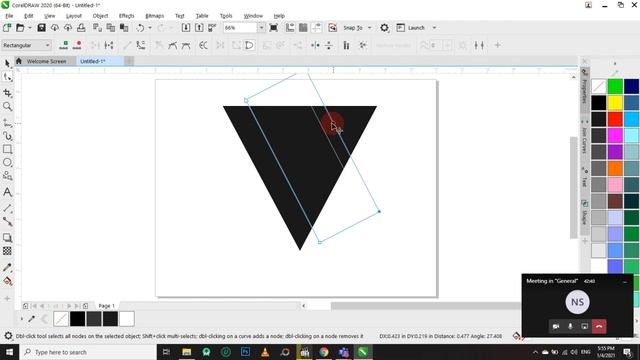This screenshot has width=640, height=360.
Task: Mute microphone in the Meeting window
Action: click(570, 327)
